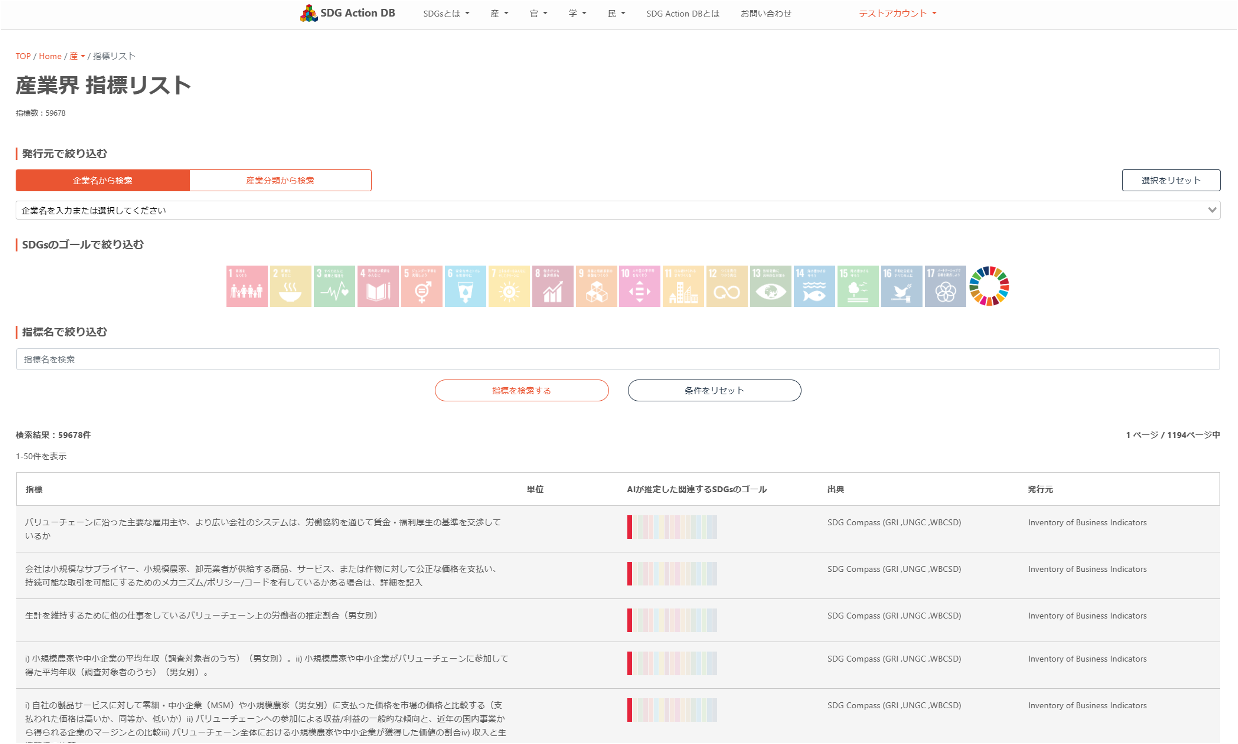Expand the SDGsとは menu dropdown
This screenshot has width=1238, height=744.
point(446,14)
